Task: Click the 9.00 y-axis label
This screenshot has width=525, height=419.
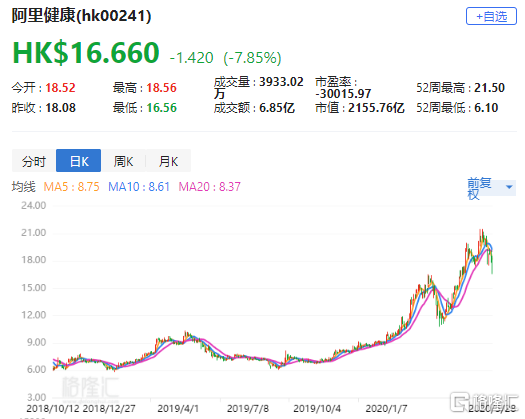Action: [x=36, y=342]
